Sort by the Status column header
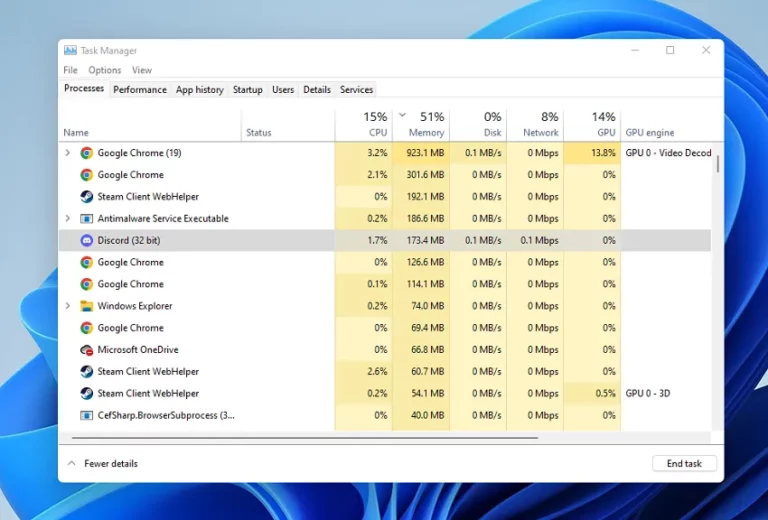The height and width of the screenshot is (520, 768). coord(288,125)
